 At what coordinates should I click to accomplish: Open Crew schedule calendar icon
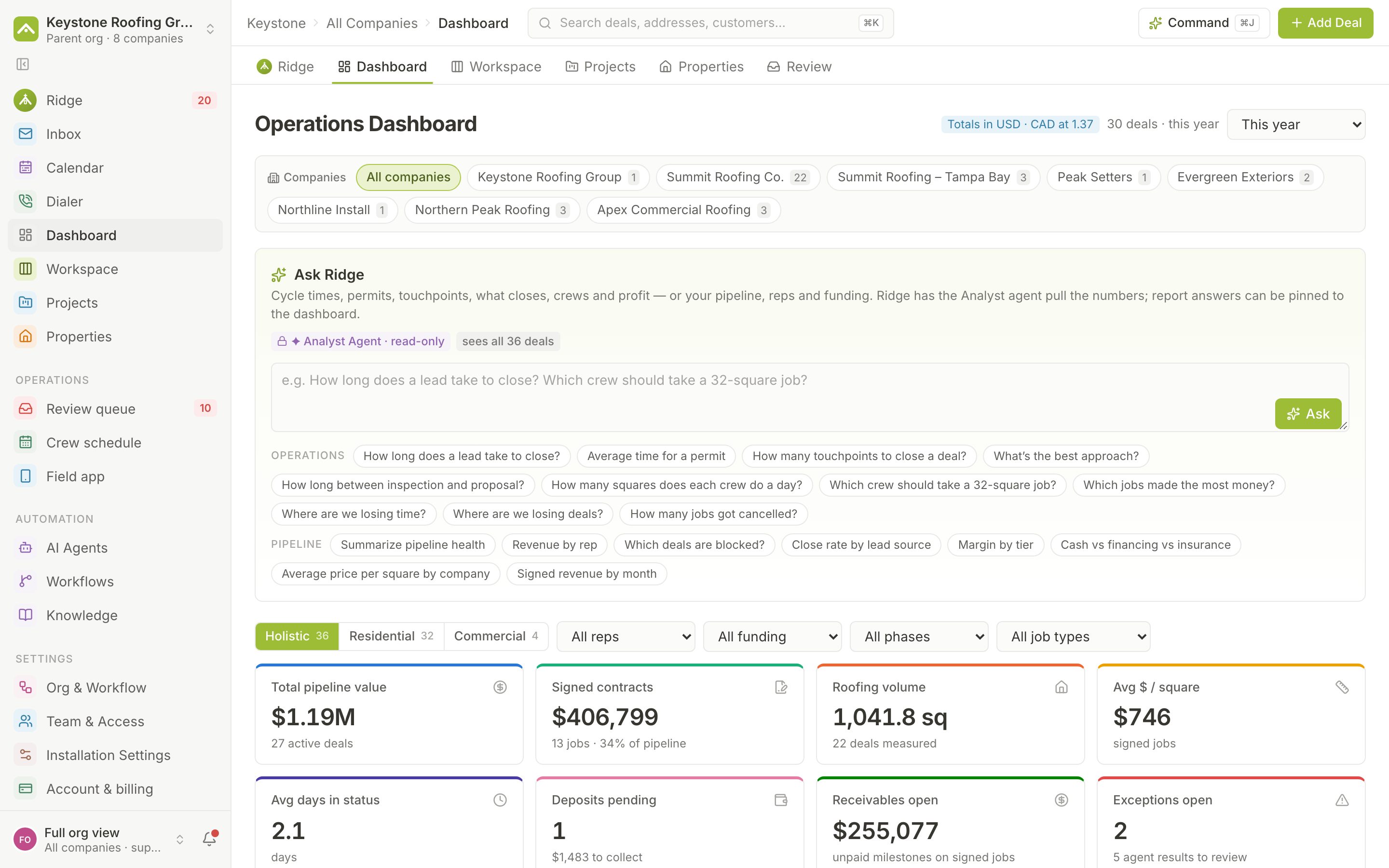pyautogui.click(x=25, y=443)
